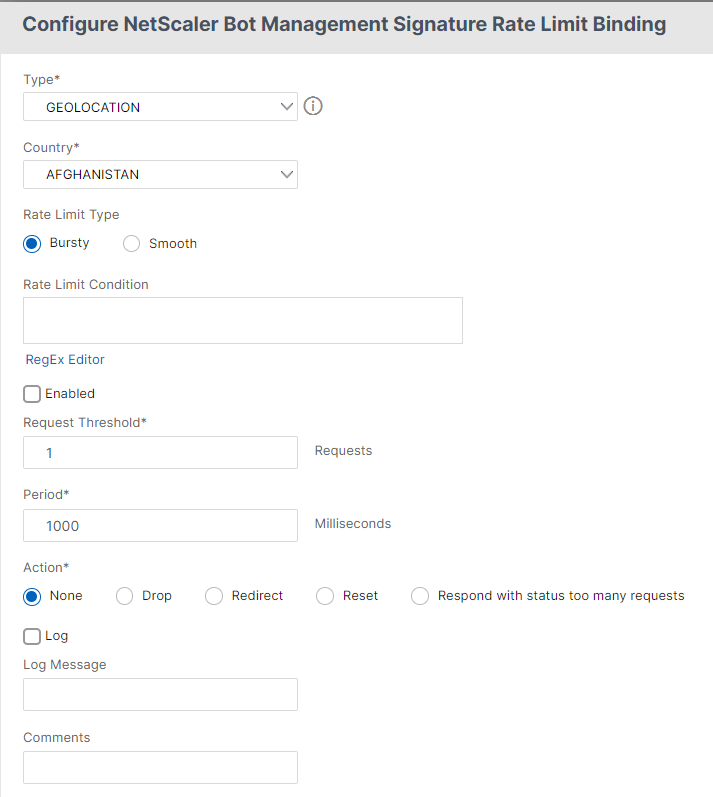Click the Request Threshold input field

coord(160,452)
